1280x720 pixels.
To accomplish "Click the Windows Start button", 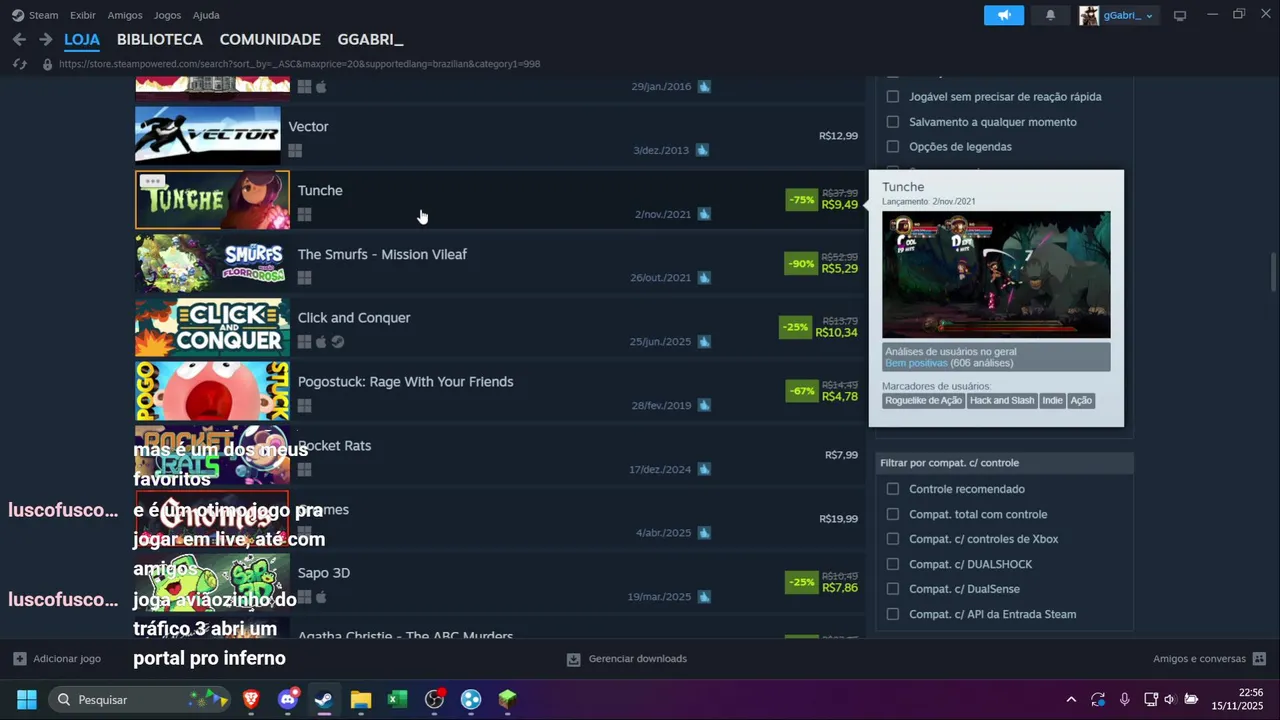I will pyautogui.click(x=27, y=699).
